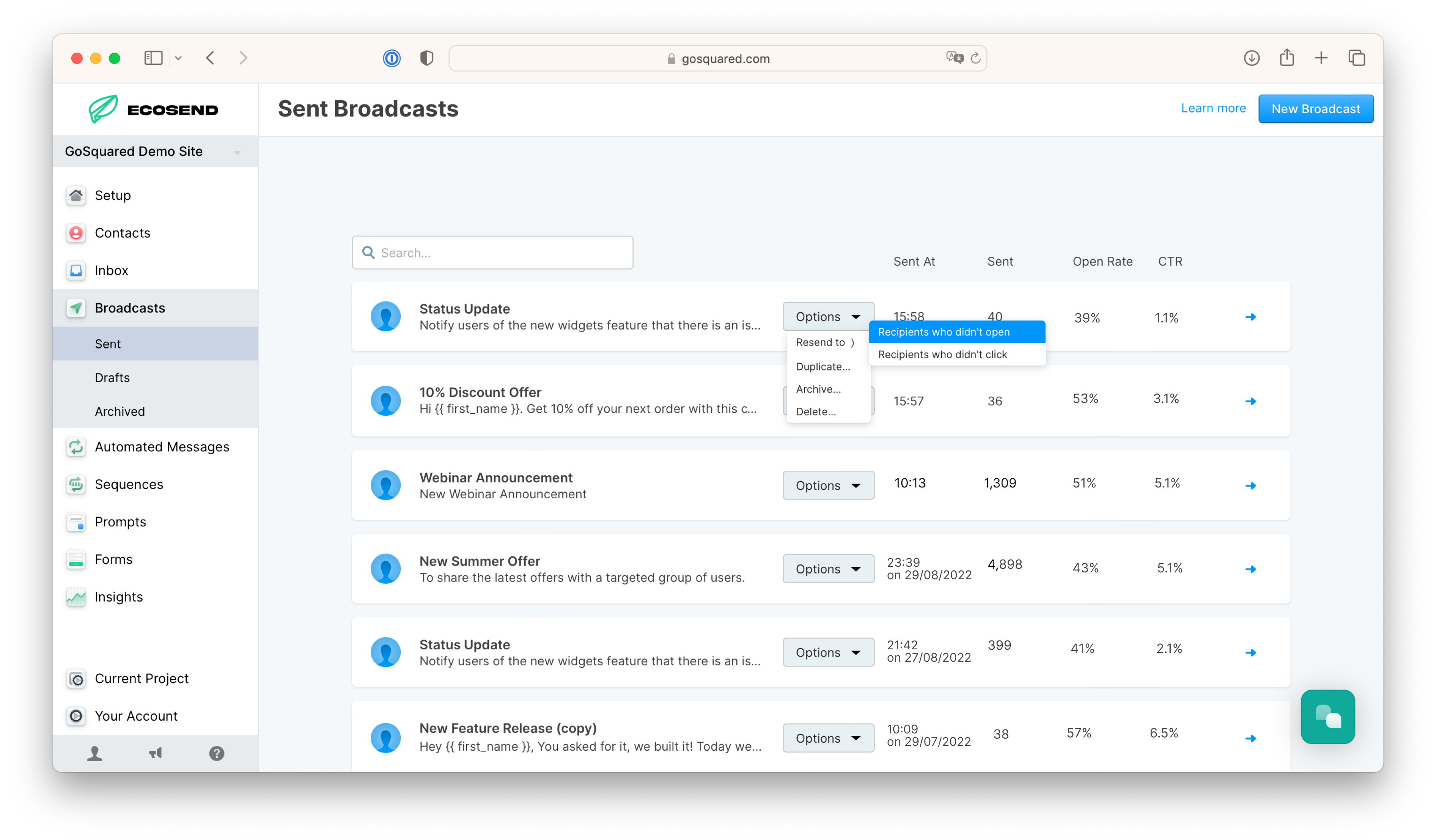Image resolution: width=1436 pixels, height=840 pixels.
Task: Click the translate icon in address bar
Action: (x=955, y=58)
